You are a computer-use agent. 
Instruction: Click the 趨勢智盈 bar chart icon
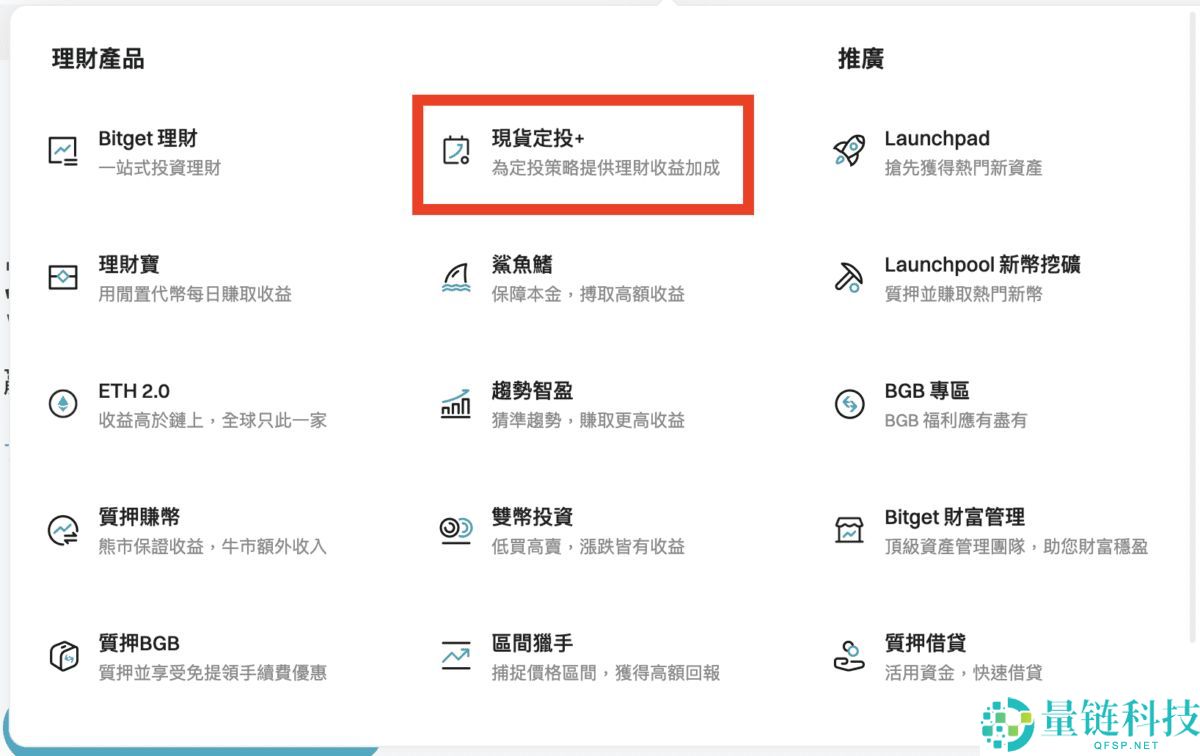point(456,403)
